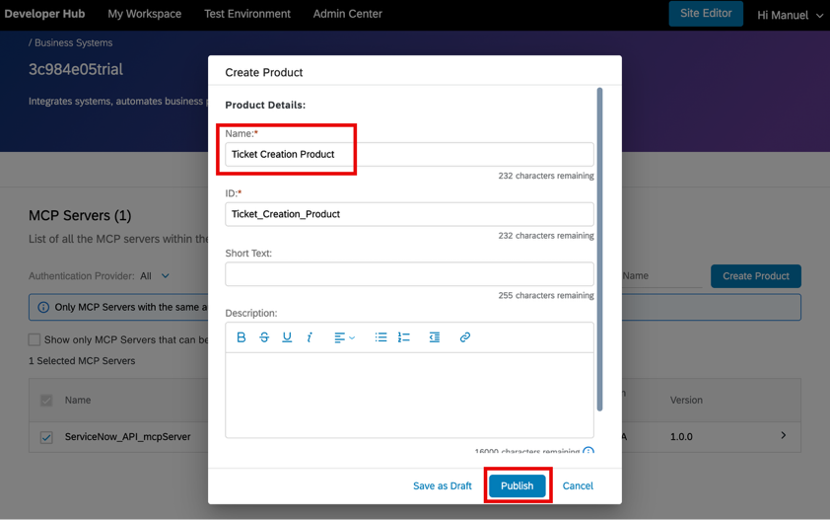
Task: Click the MCP Servers (1) heading
Action: tap(80, 216)
